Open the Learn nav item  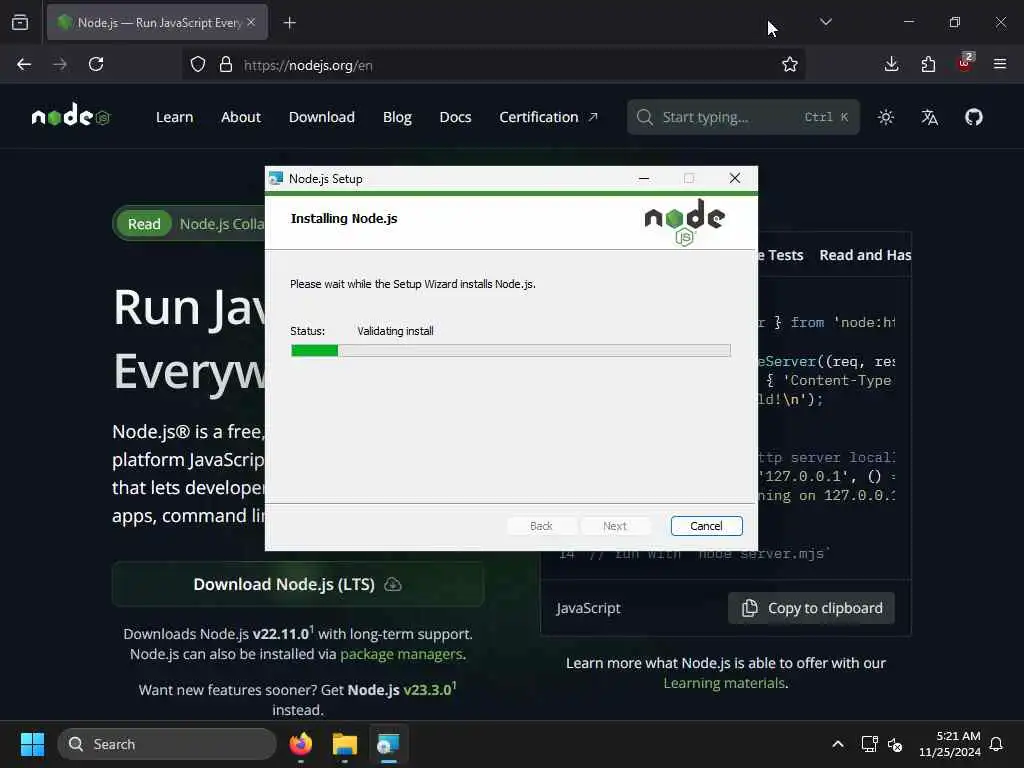pos(174,117)
